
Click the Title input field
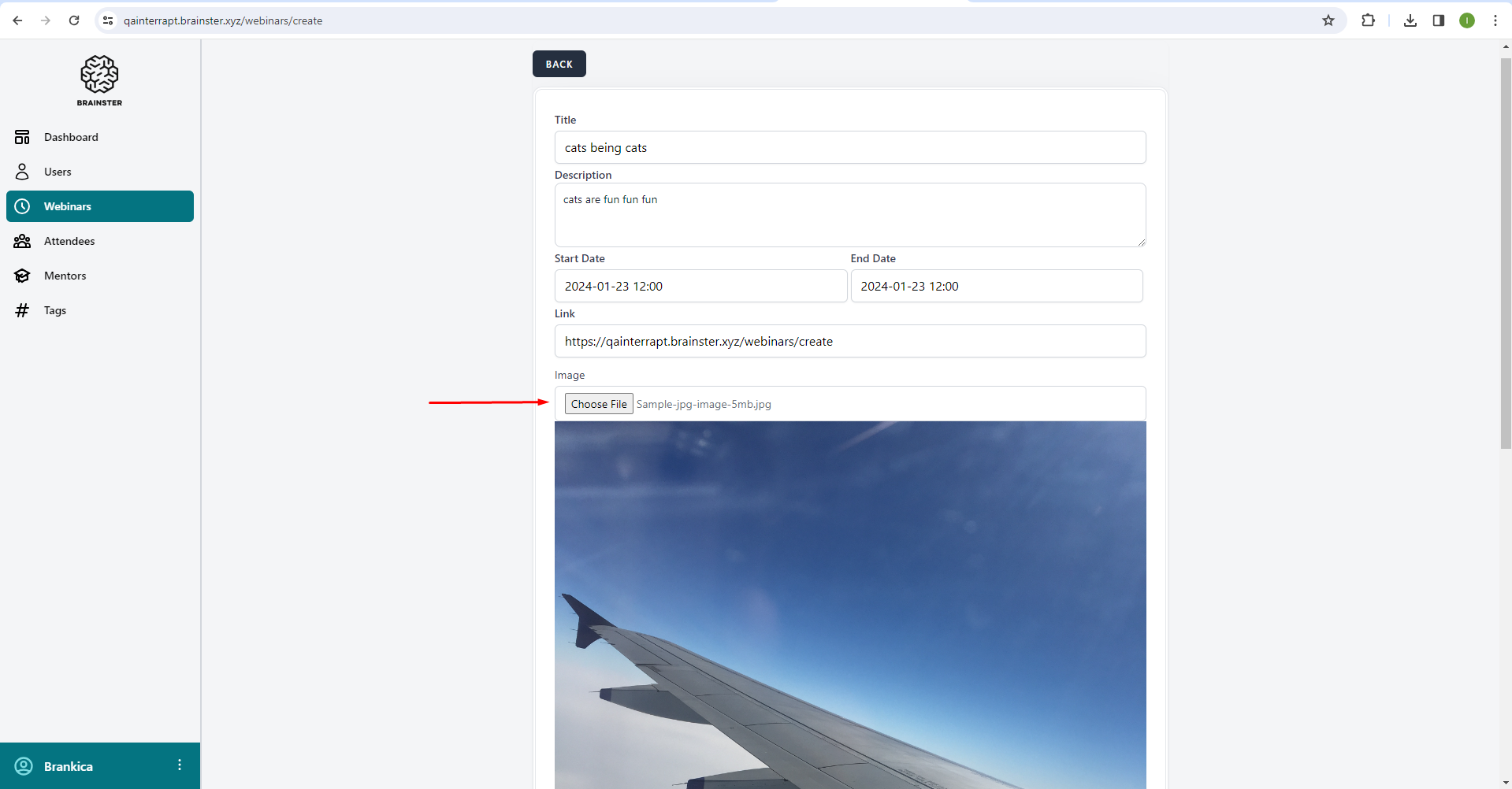(850, 147)
